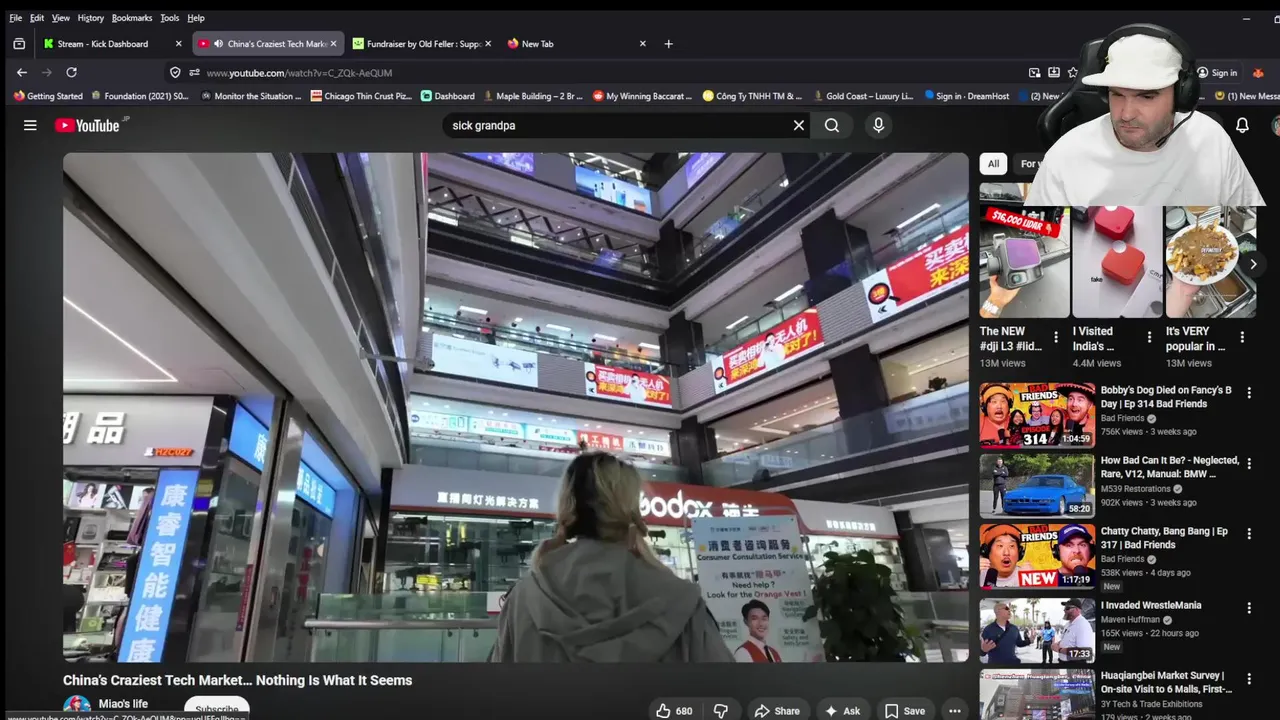The height and width of the screenshot is (720, 1280).
Task: Click the main video player
Action: 516,407
